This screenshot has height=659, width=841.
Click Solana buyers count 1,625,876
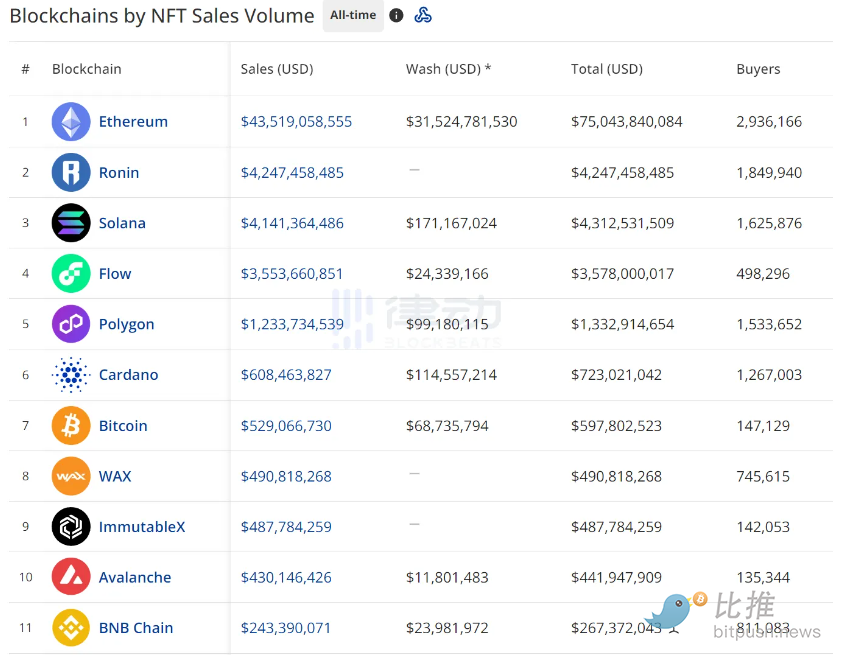coord(769,223)
